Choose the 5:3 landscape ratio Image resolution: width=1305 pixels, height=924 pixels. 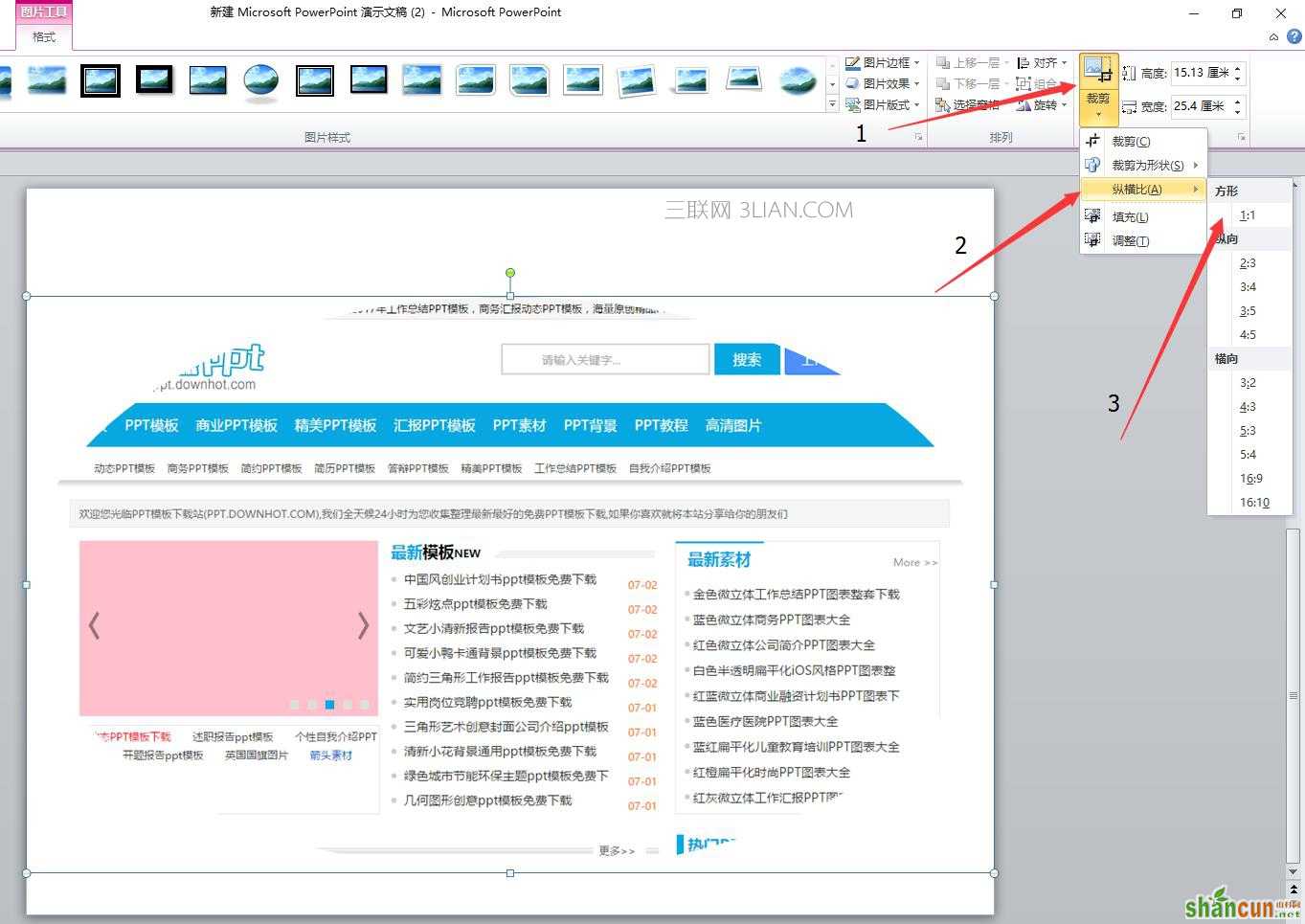[x=1249, y=430]
